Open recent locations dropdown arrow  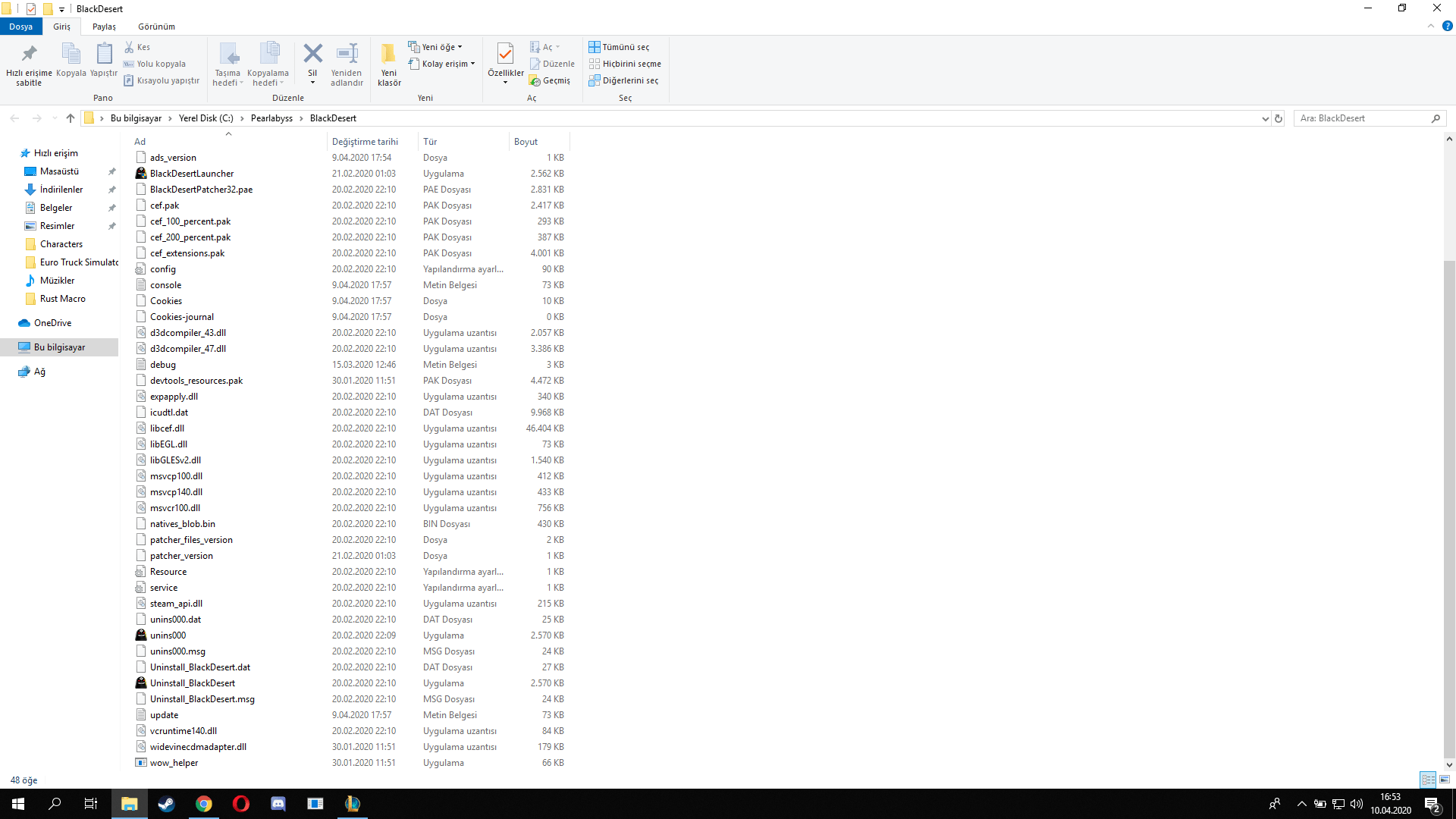(55, 118)
